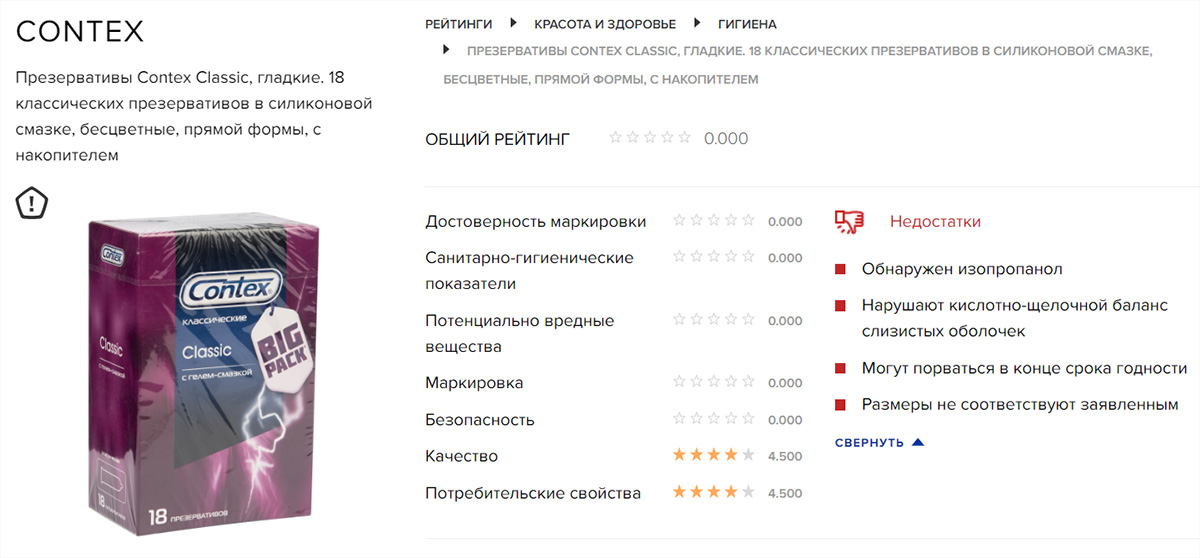Image resolution: width=1200 pixels, height=558 pixels.
Task: Click breadcrumb arrow after КРАСОТА И ЗДОРОВЬЕ
Action: (x=697, y=23)
